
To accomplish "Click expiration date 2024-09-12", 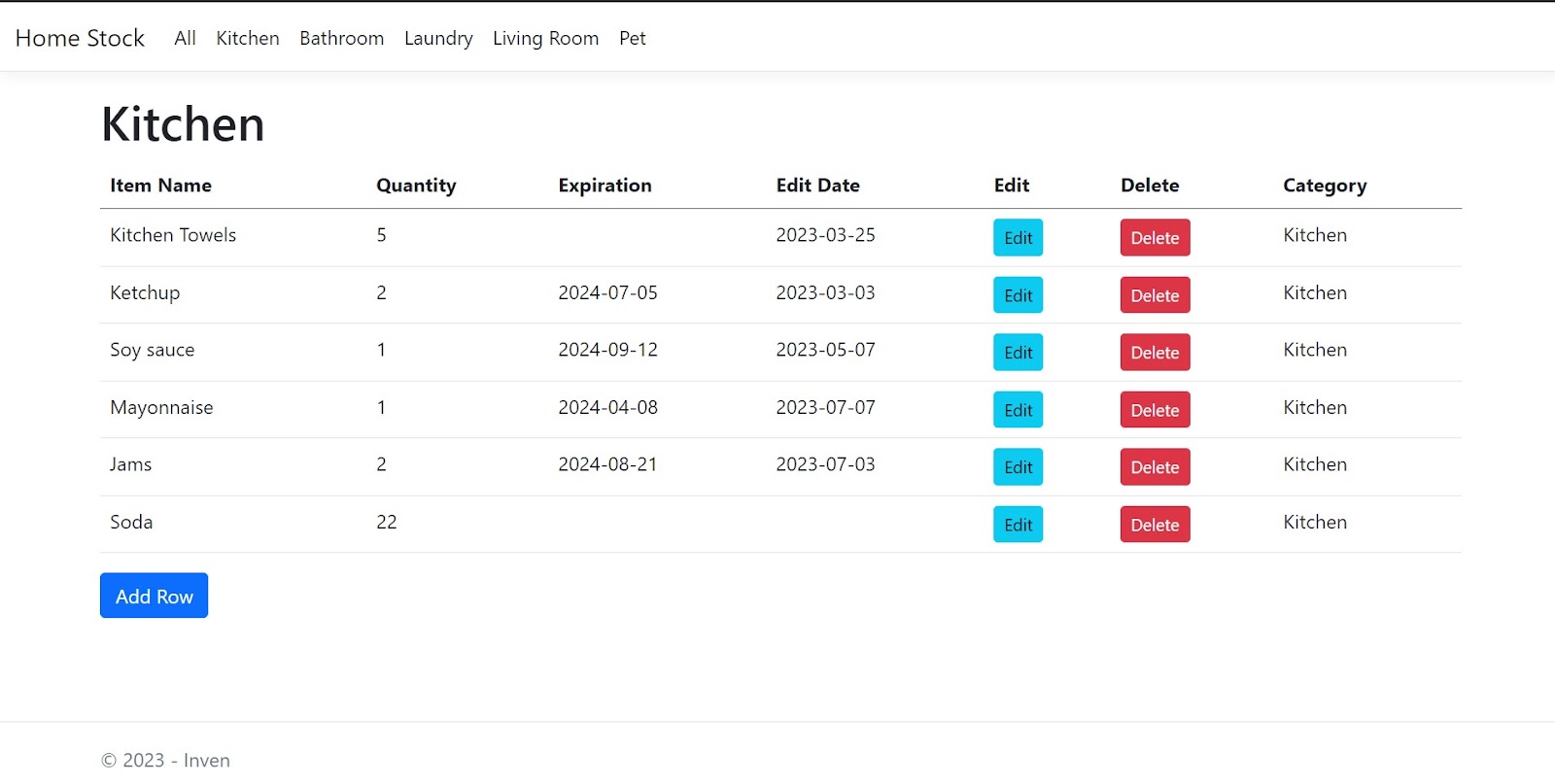I will [x=607, y=350].
